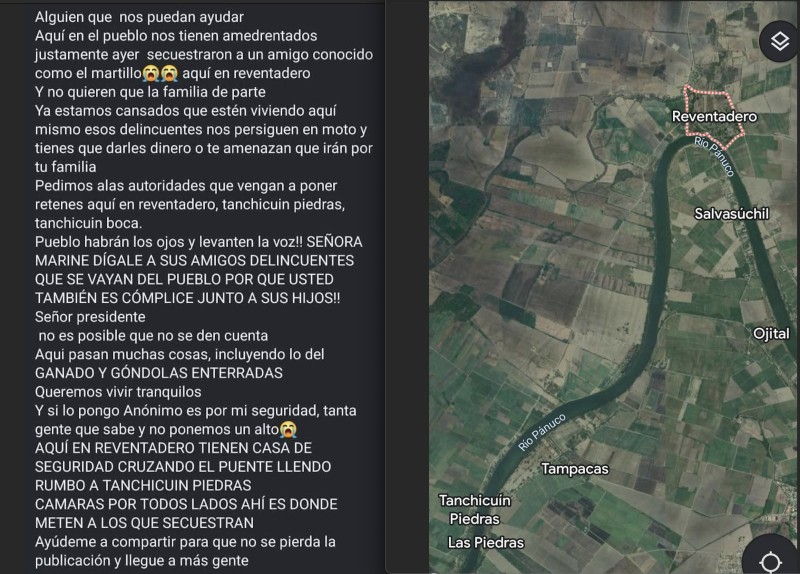
Task: Click the 'Señor presidente' line
Action: coord(90,317)
